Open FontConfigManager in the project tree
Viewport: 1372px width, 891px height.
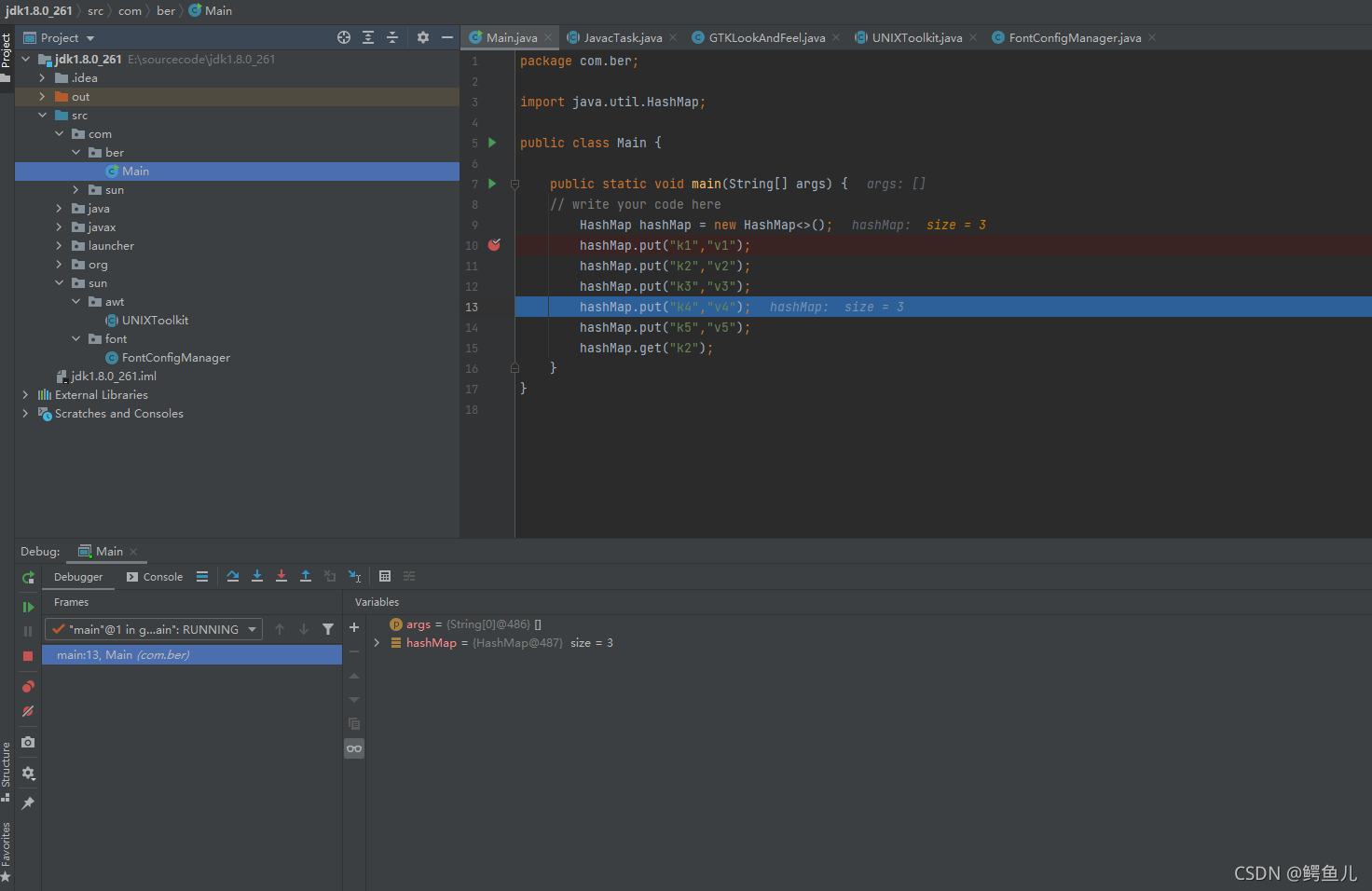(175, 358)
